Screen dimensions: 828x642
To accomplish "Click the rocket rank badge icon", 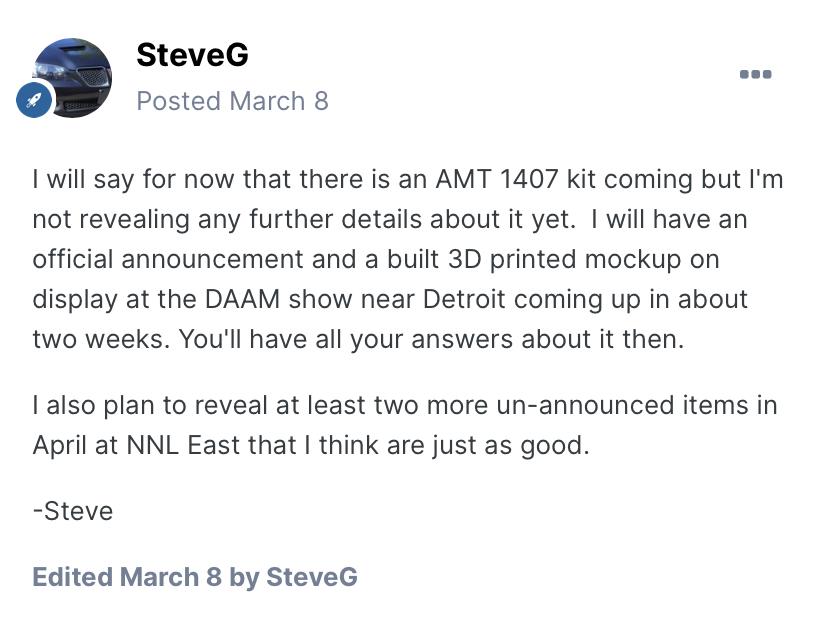I will point(34,100).
